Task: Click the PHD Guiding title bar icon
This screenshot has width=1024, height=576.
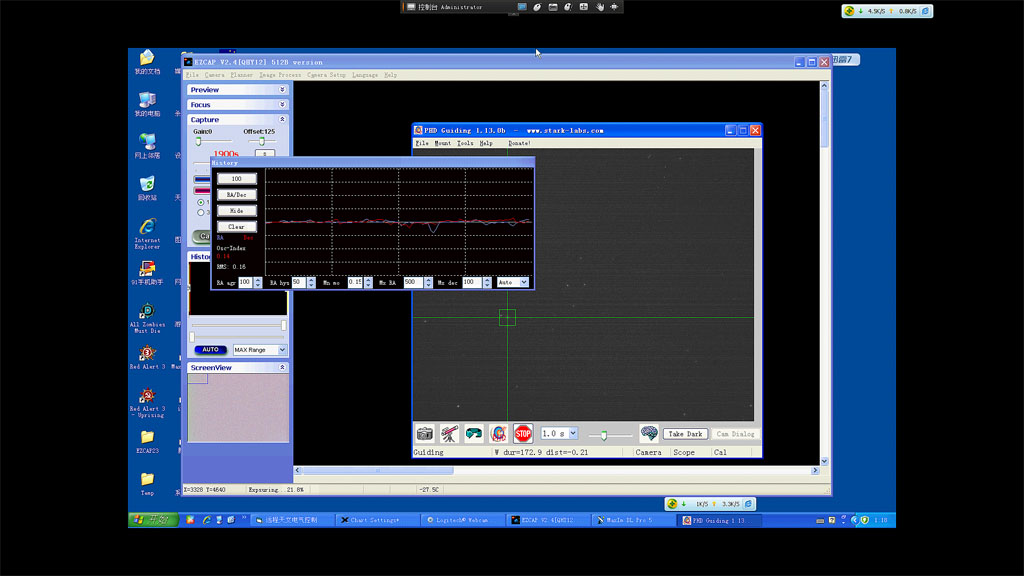Action: [x=419, y=131]
